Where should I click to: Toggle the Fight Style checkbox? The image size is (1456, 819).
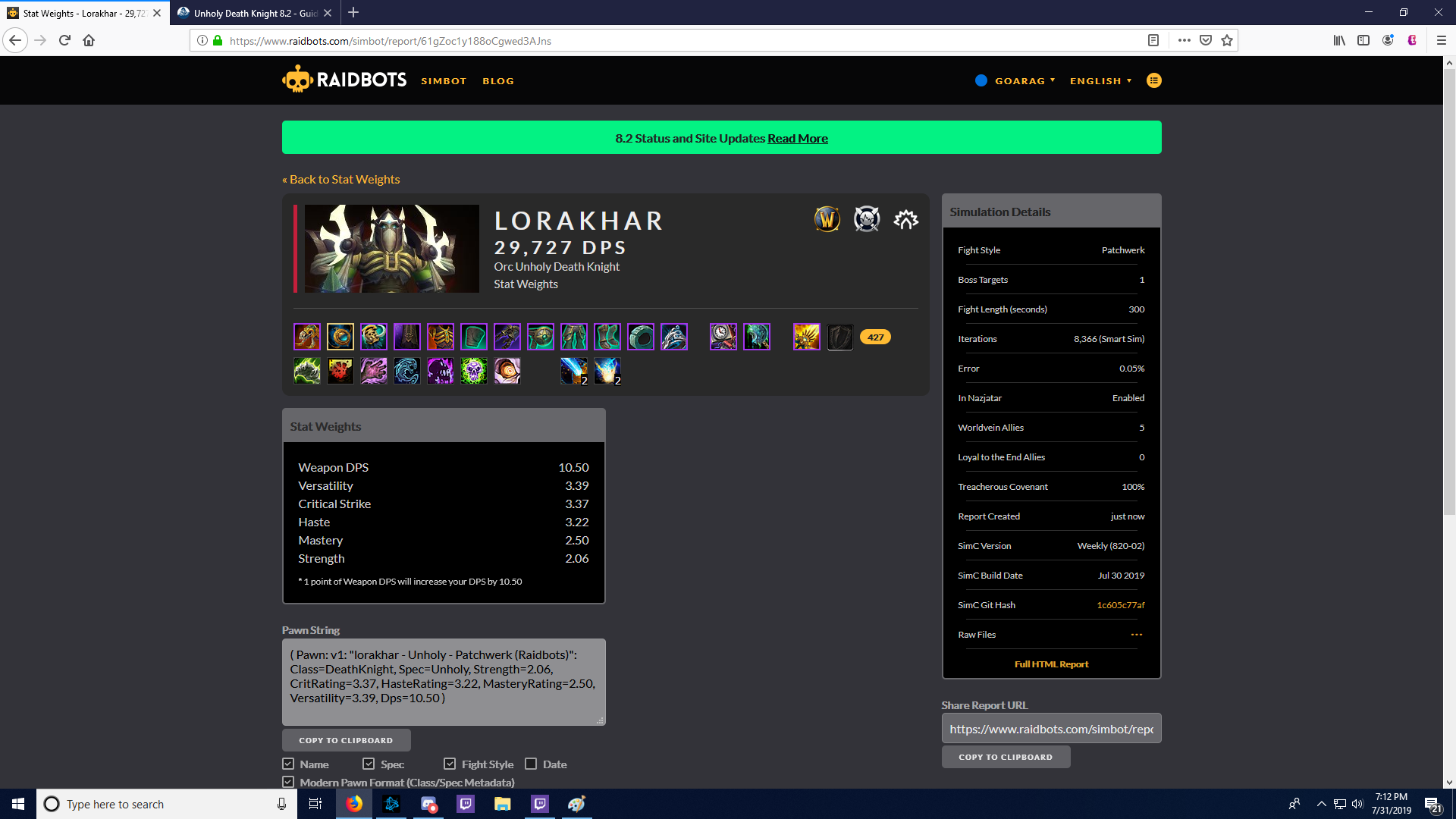point(450,764)
